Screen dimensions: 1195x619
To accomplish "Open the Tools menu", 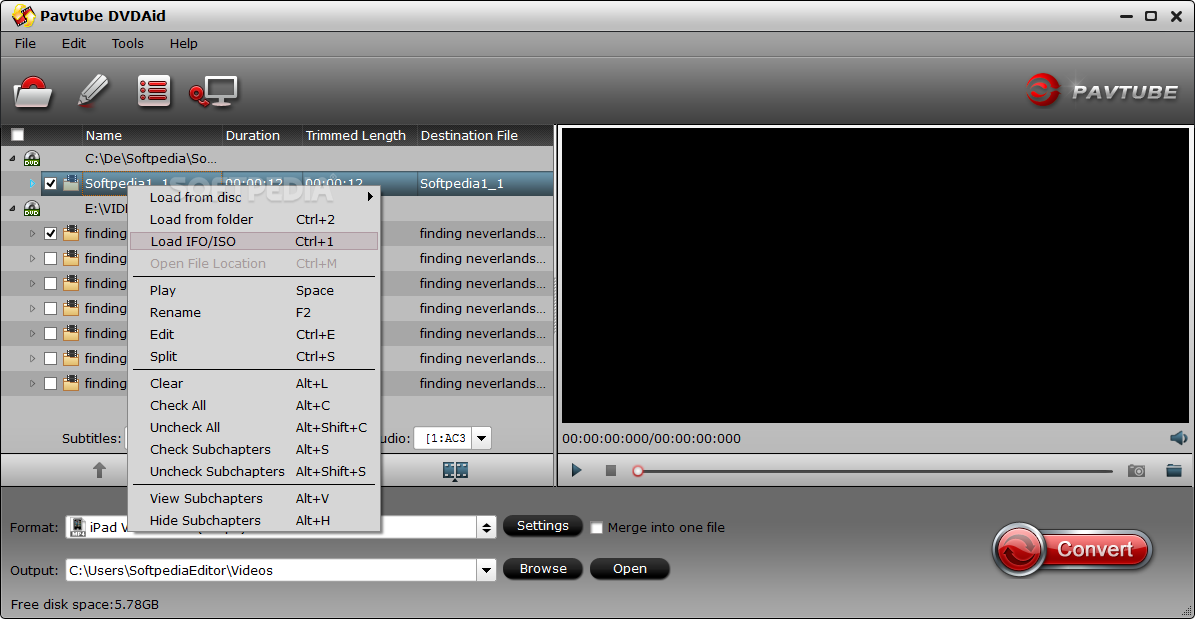I will [127, 43].
